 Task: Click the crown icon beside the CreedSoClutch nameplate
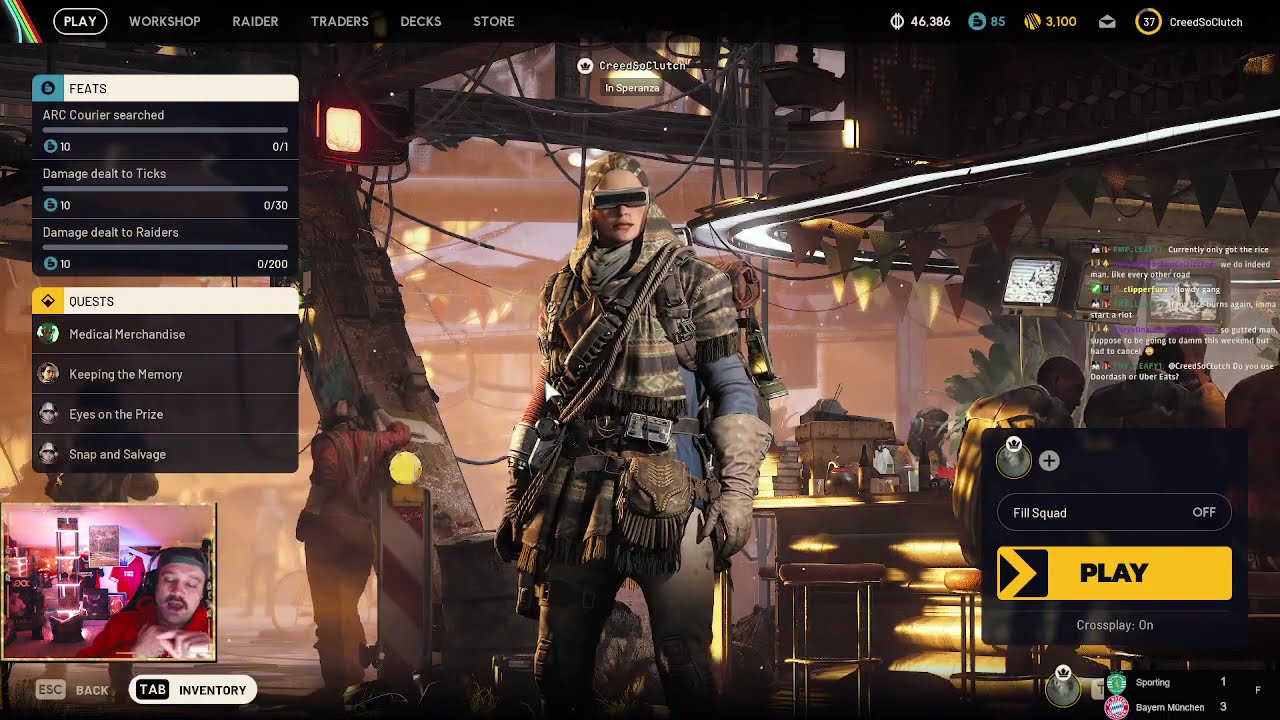coord(585,66)
